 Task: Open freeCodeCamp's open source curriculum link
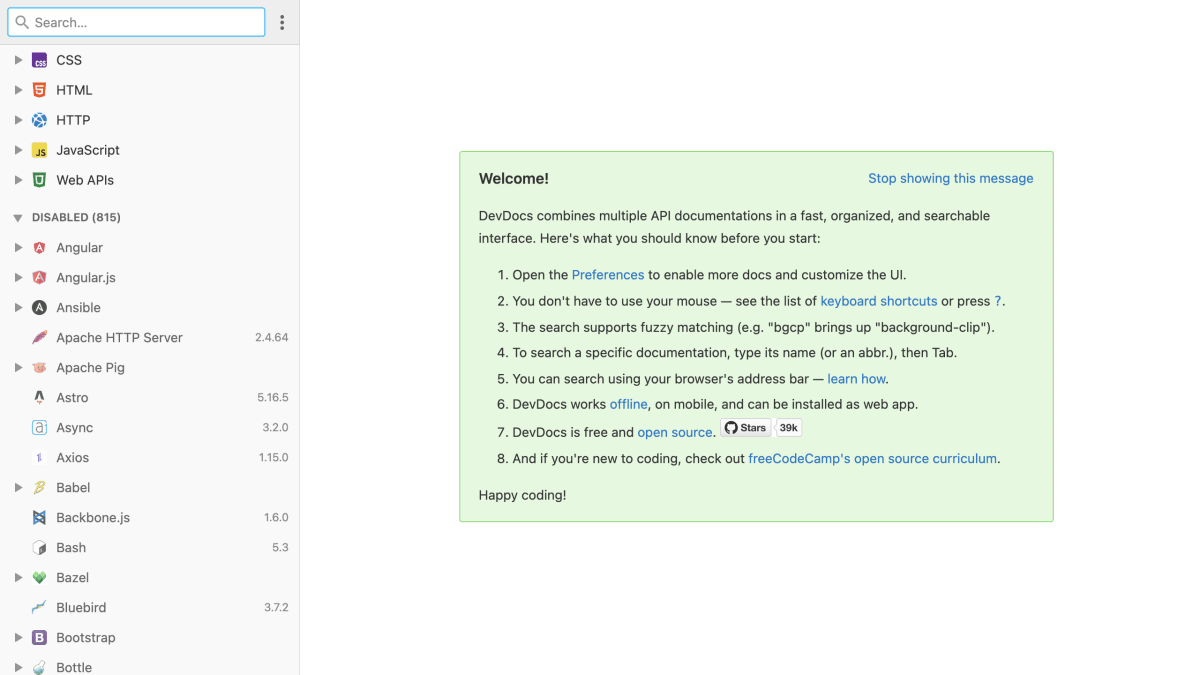873,459
